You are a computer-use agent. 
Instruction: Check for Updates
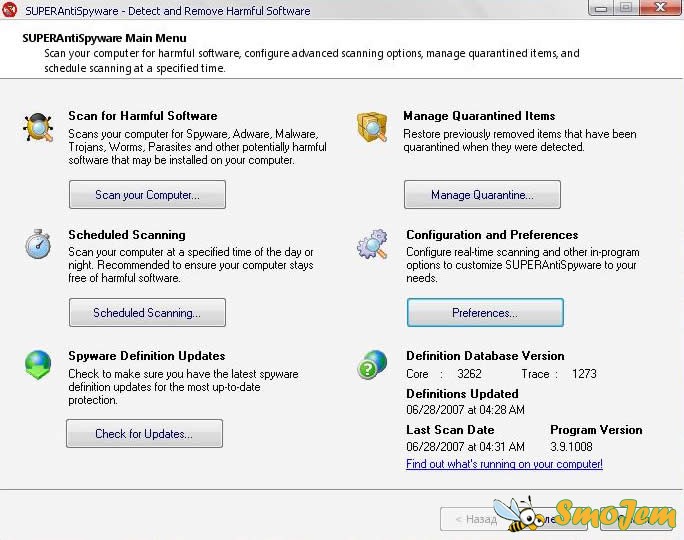point(144,434)
